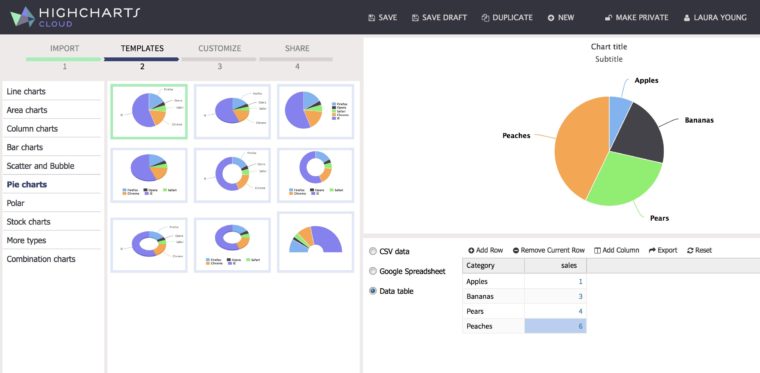The image size is (760, 373).
Task: Click Pears sales value 4
Action: [x=555, y=311]
